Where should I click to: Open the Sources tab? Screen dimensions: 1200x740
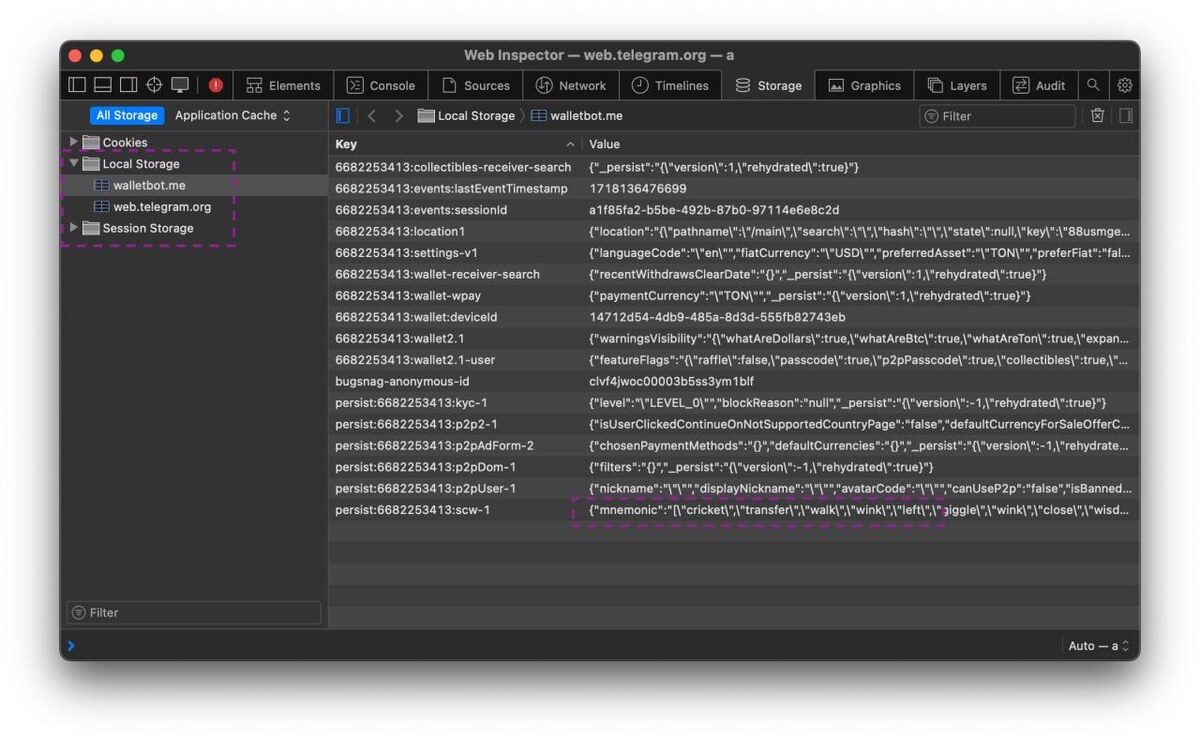(x=476, y=85)
